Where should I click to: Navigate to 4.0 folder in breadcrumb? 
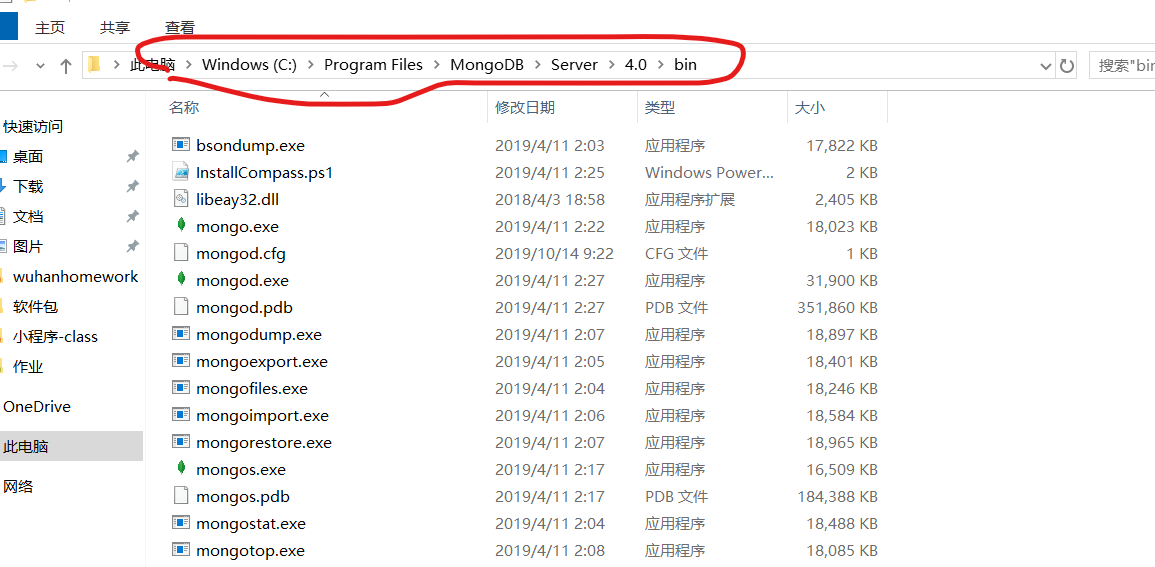coord(636,65)
